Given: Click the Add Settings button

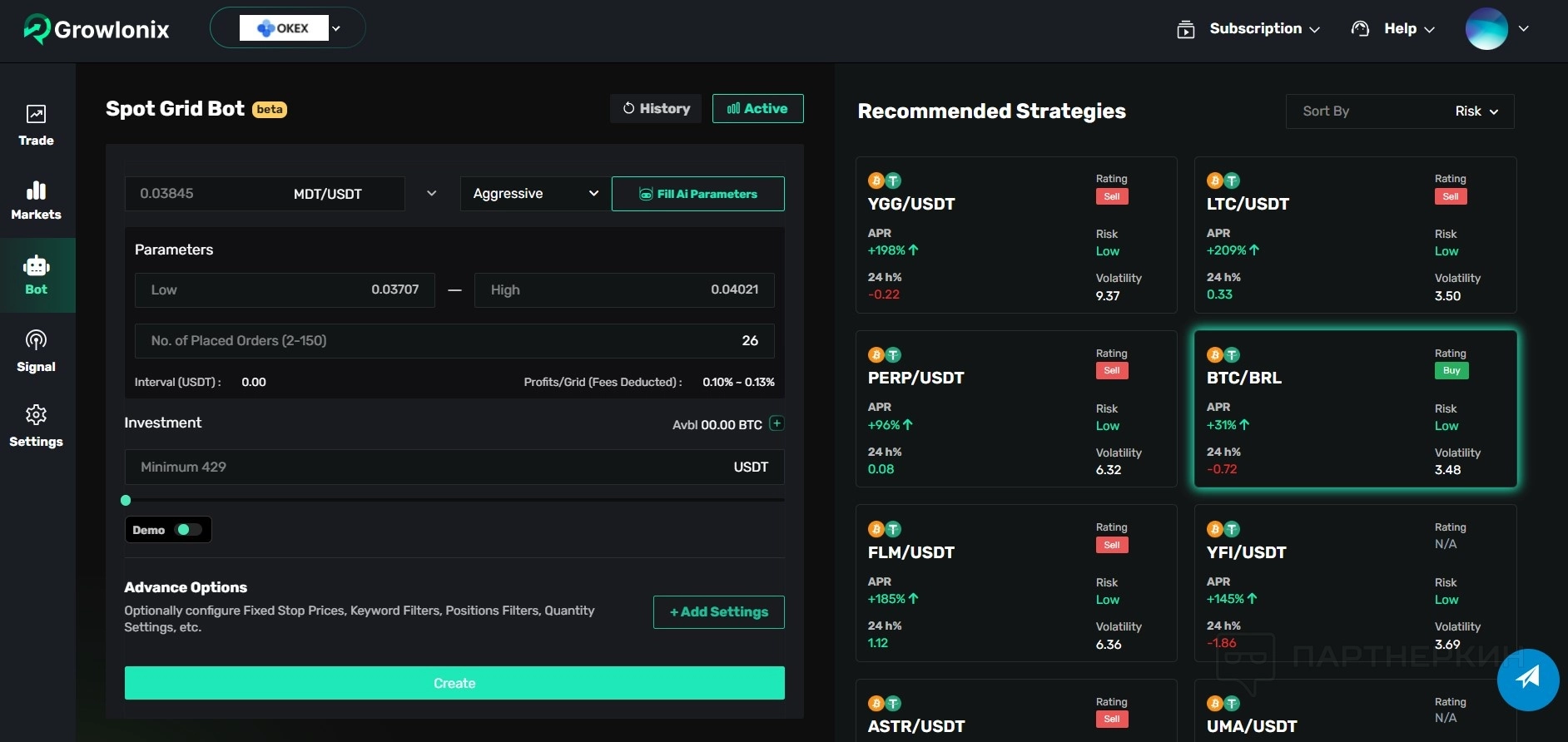Looking at the screenshot, I should 719,612.
